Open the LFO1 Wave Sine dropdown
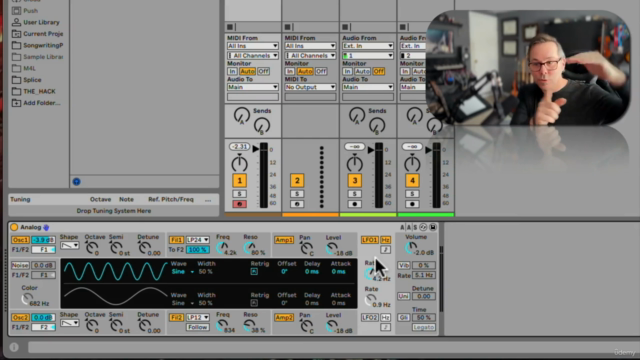The height and width of the screenshot is (360, 640). [182, 272]
